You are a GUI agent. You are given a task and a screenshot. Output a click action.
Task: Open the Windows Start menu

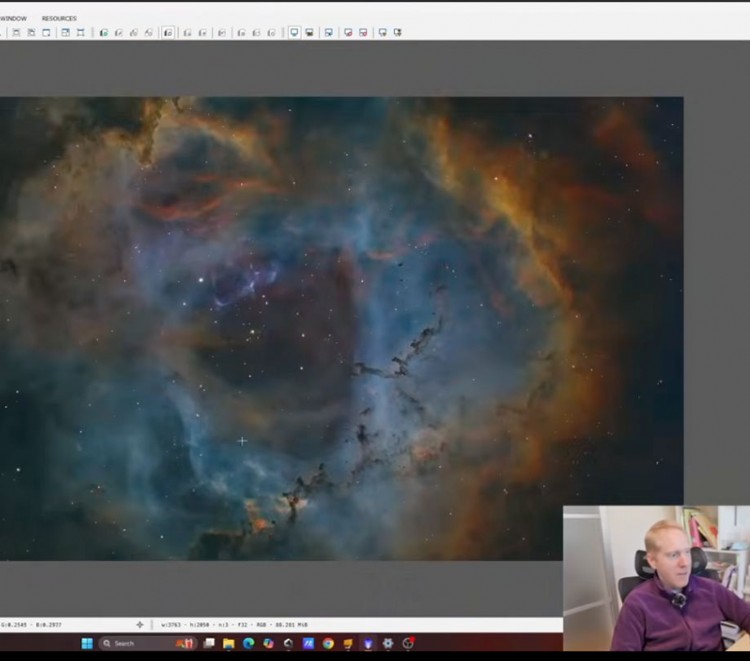[x=87, y=643]
